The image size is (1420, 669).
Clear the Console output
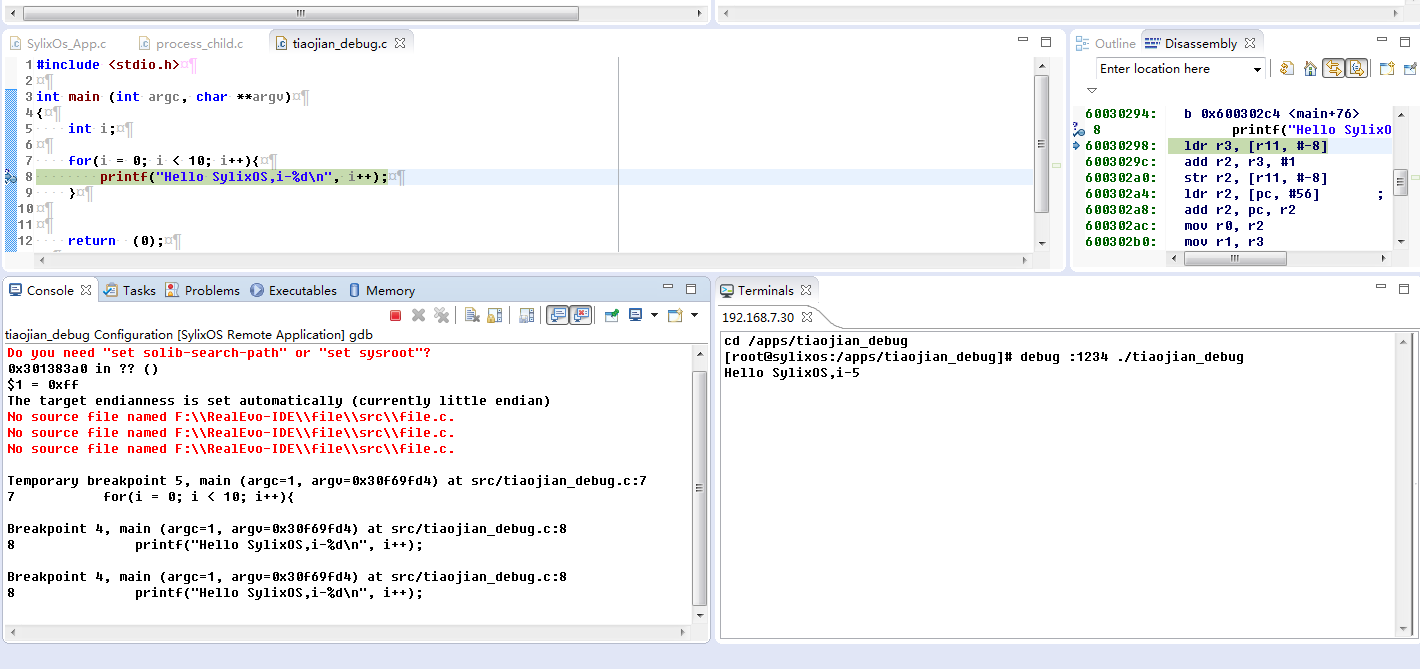[x=473, y=315]
